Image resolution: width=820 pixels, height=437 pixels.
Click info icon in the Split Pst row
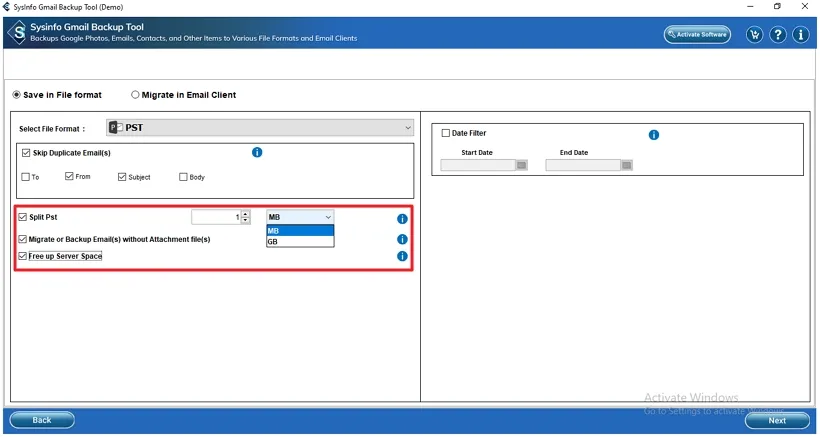(402, 219)
